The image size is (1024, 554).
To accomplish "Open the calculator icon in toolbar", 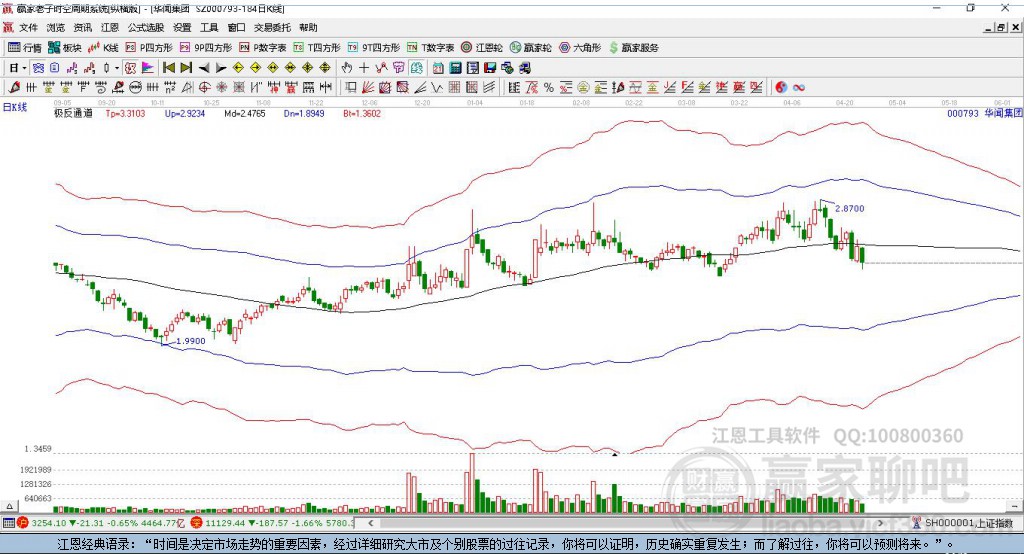I will pyautogui.click(x=455, y=68).
